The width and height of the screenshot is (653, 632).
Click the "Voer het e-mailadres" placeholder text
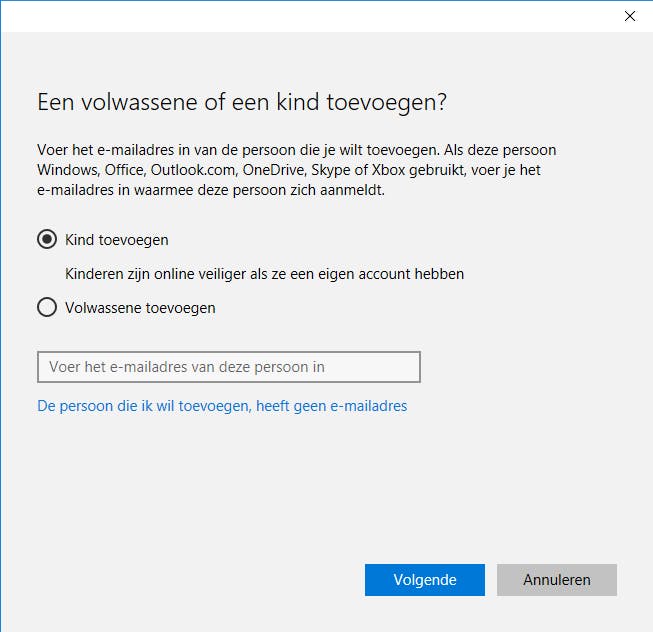coord(187,367)
